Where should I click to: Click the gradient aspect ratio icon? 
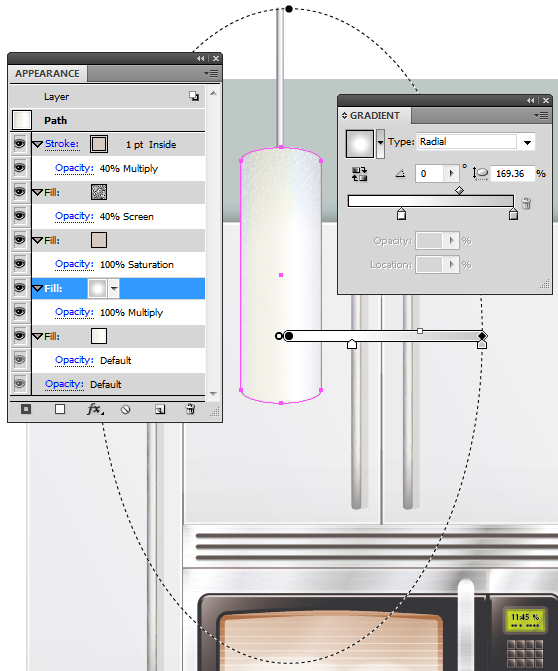click(x=480, y=174)
